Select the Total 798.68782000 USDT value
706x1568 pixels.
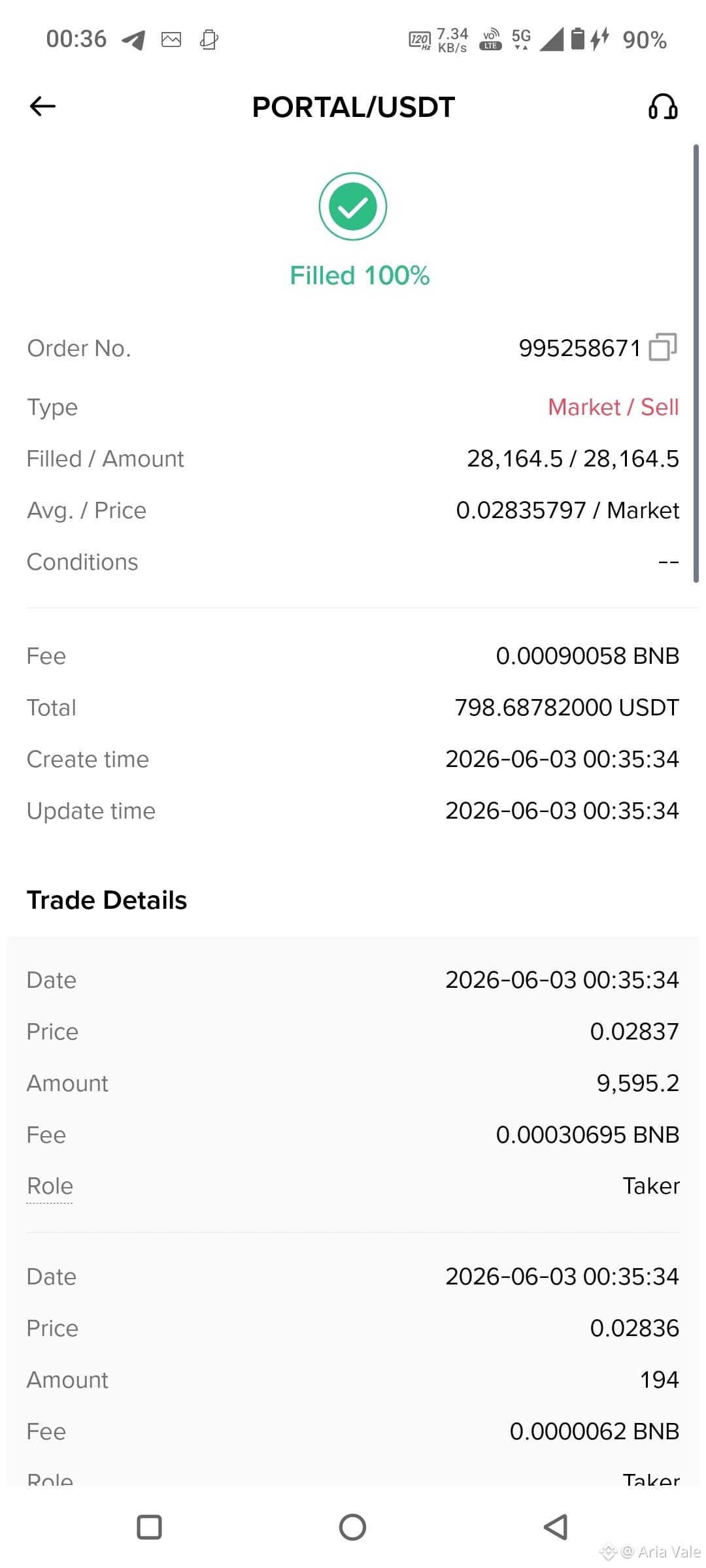pyautogui.click(x=567, y=708)
